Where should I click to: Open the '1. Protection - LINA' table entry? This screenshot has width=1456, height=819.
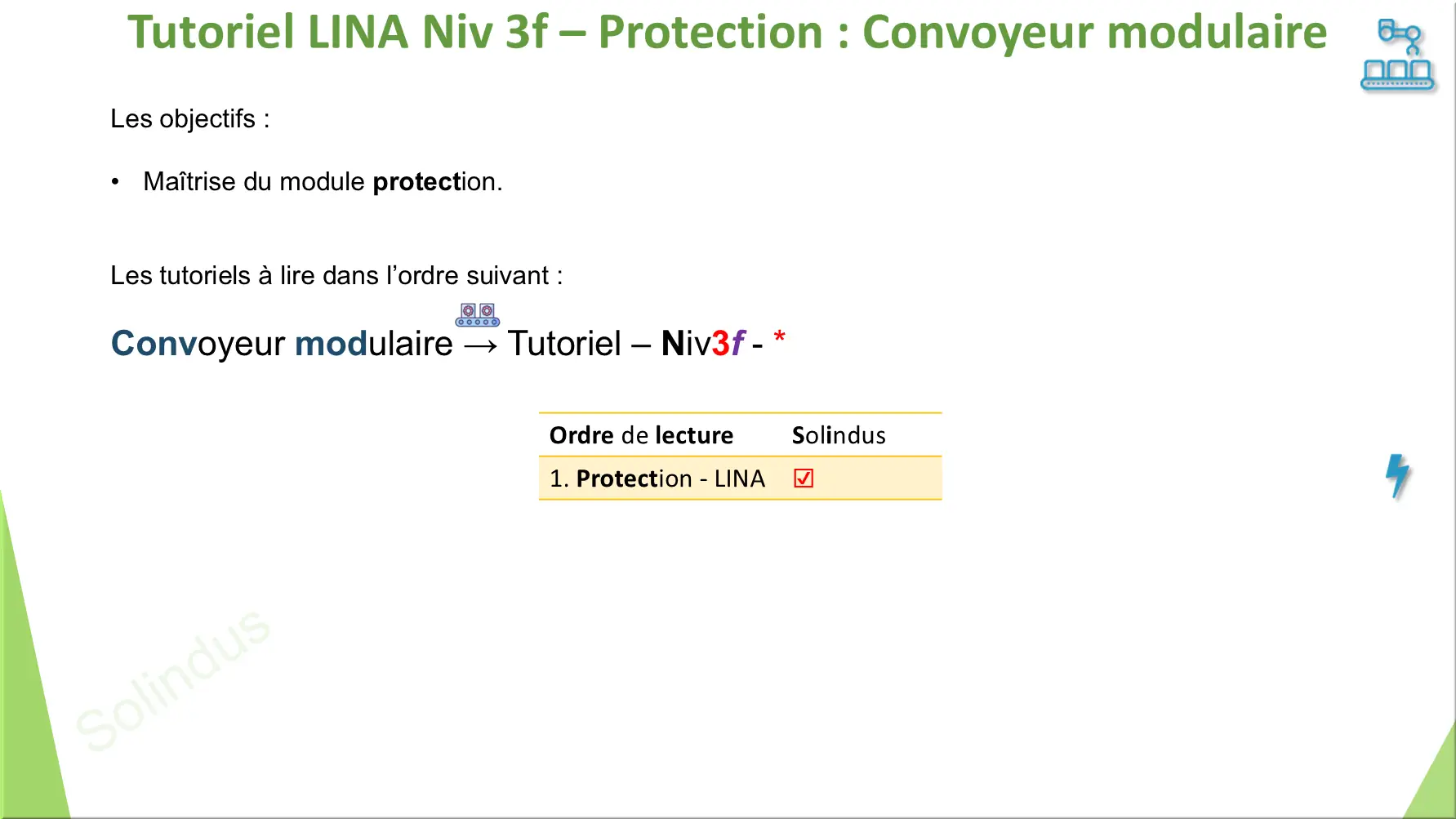point(657,478)
